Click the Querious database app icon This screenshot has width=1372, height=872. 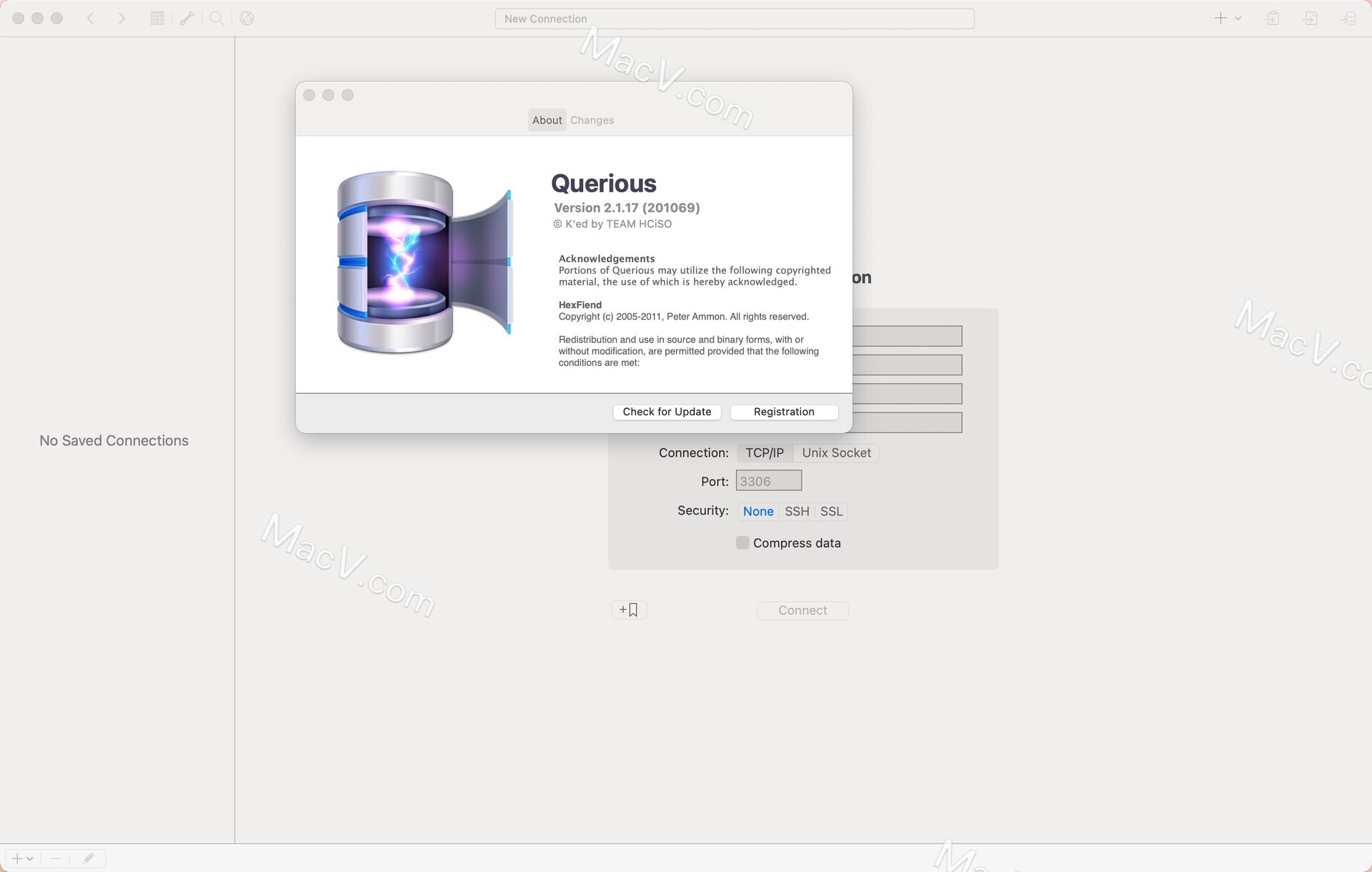point(424,262)
